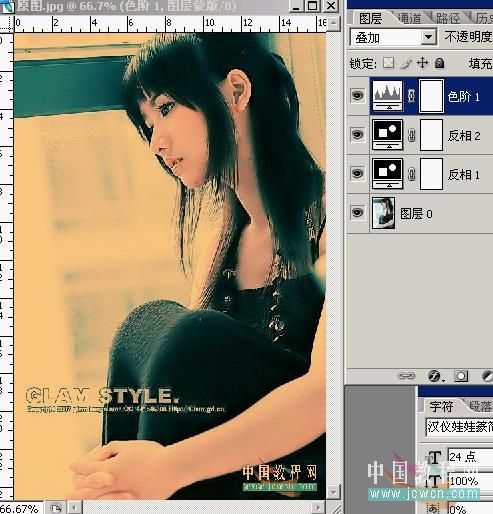Add a layer mask with the mask button
Image resolution: width=493 pixels, height=514 pixels.
point(461,376)
